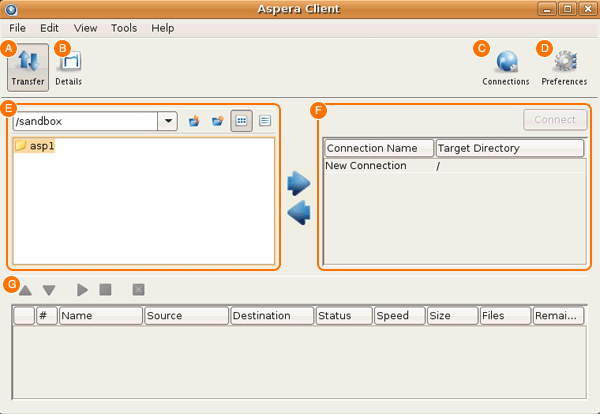Close the Aspera Client window
This screenshot has height=414, width=600.
(588, 9)
